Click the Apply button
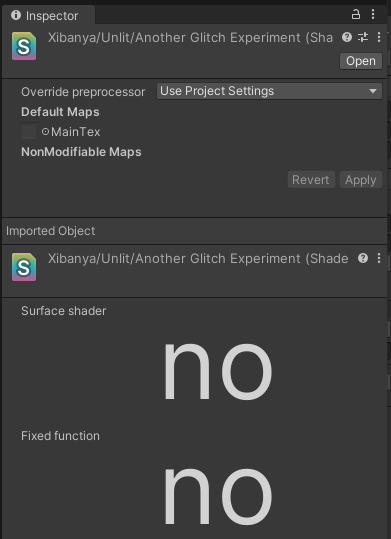391x539 pixels. click(x=361, y=179)
